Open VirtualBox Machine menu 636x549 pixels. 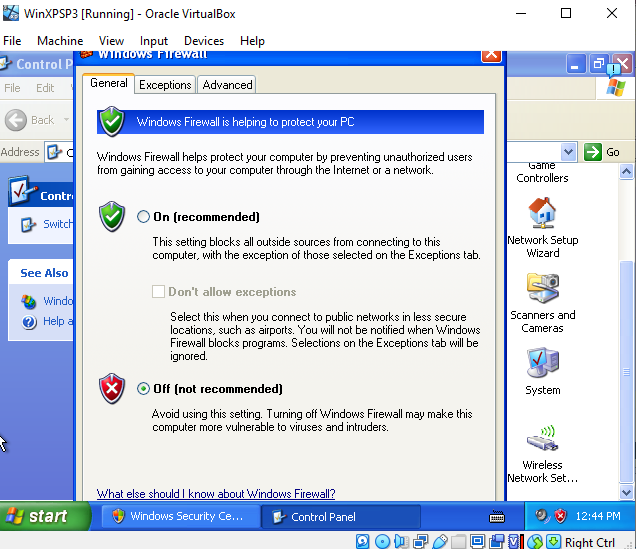coord(60,41)
